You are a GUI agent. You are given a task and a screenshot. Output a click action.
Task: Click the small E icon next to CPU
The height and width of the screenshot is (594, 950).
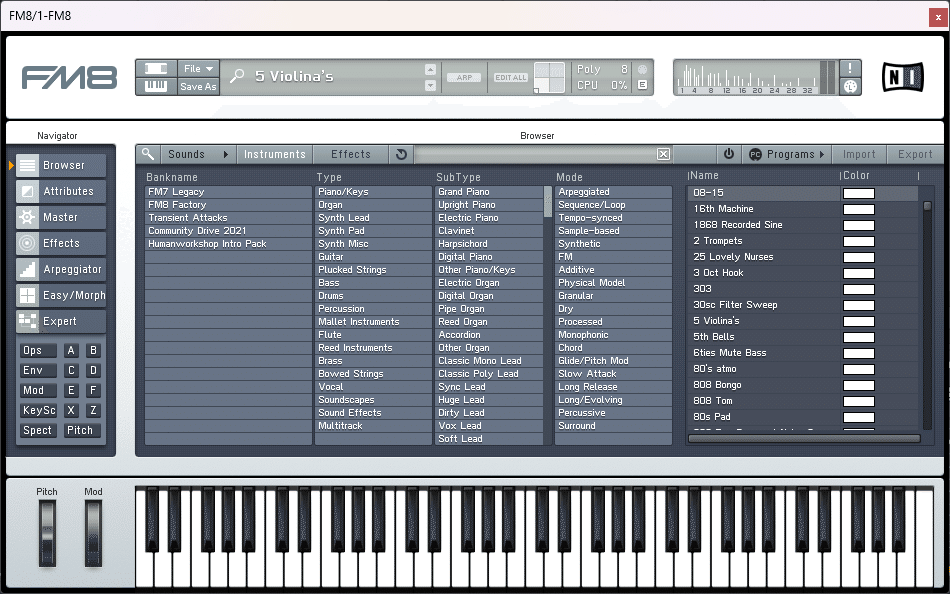[643, 85]
